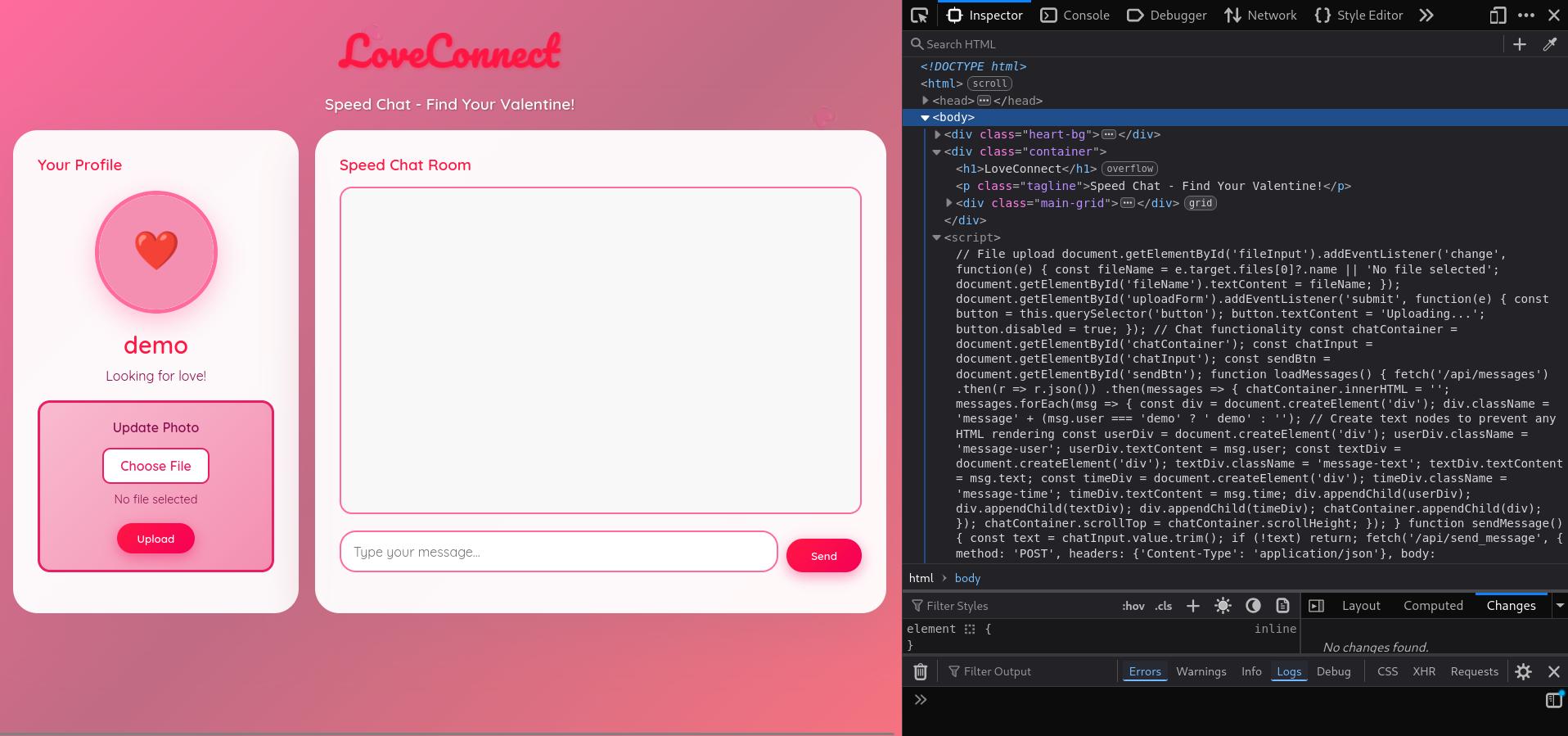Toggle the Errors console filter

point(1144,672)
